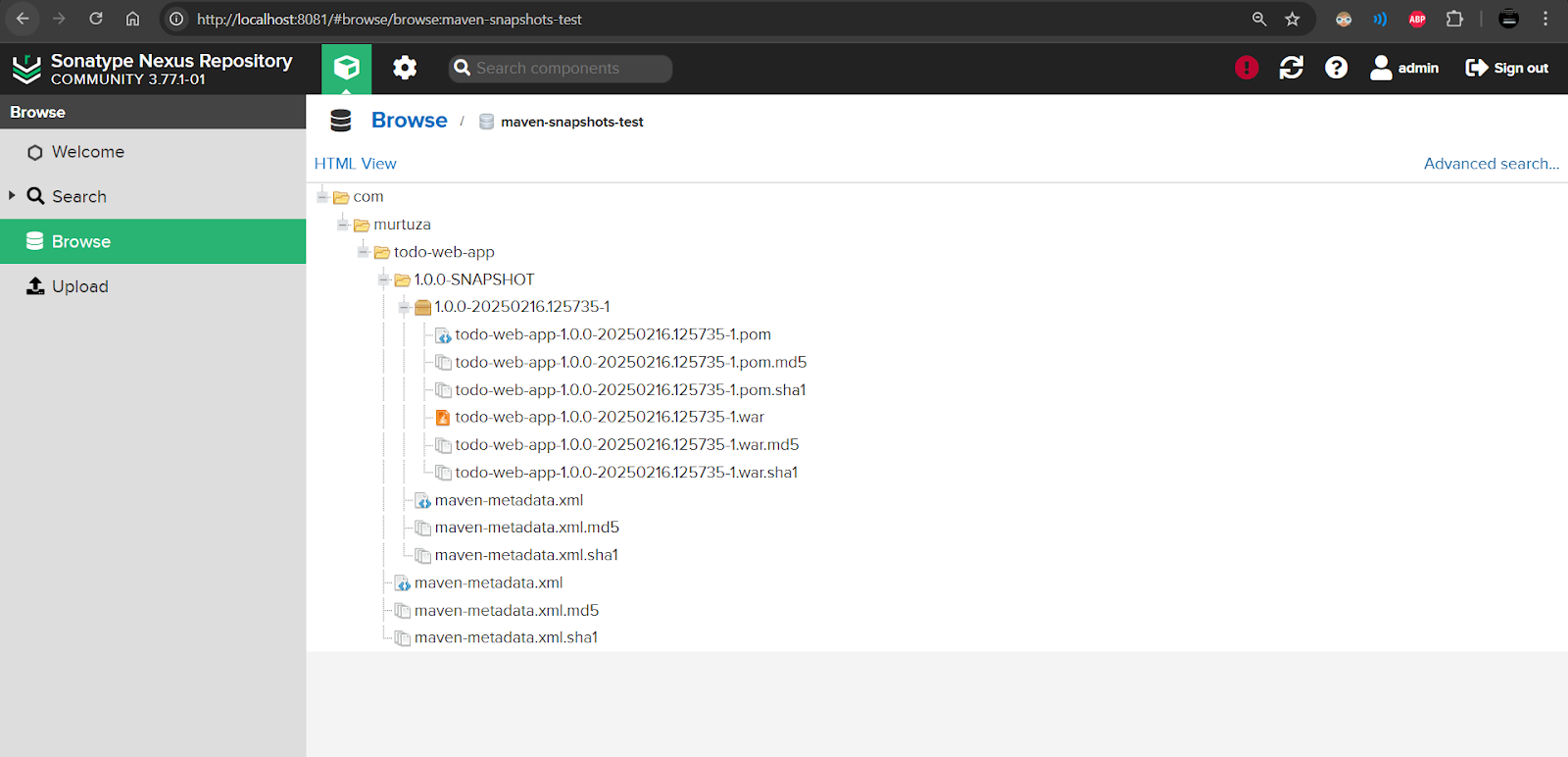
Task: Collapse the todo-web-app folder node
Action: pos(363,252)
